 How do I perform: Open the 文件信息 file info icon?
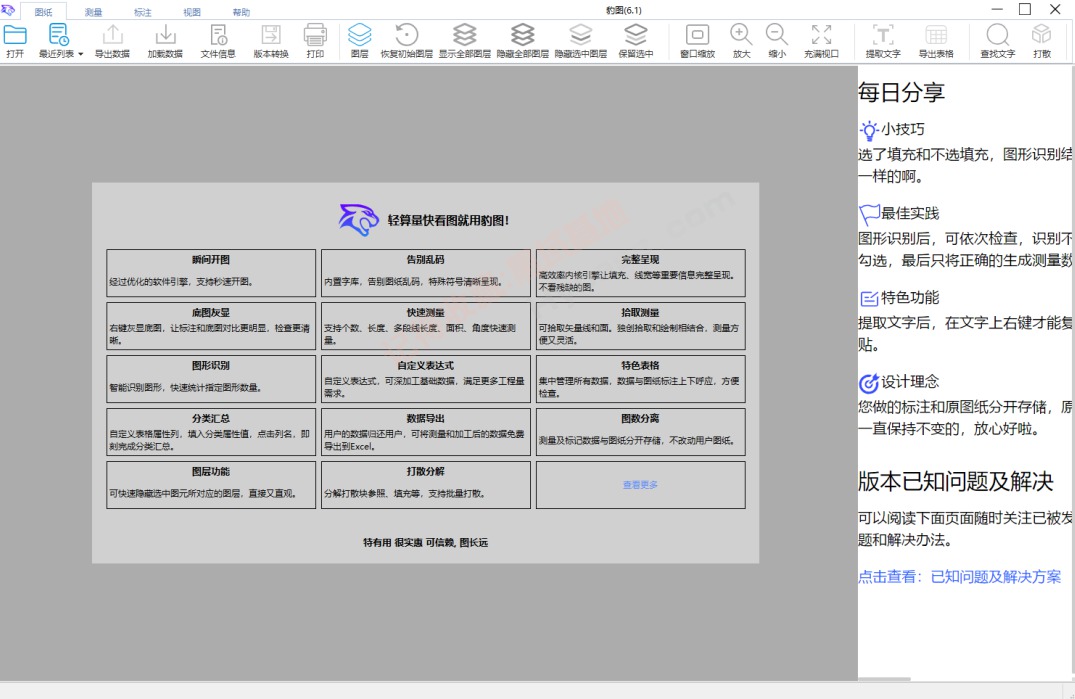point(218,34)
